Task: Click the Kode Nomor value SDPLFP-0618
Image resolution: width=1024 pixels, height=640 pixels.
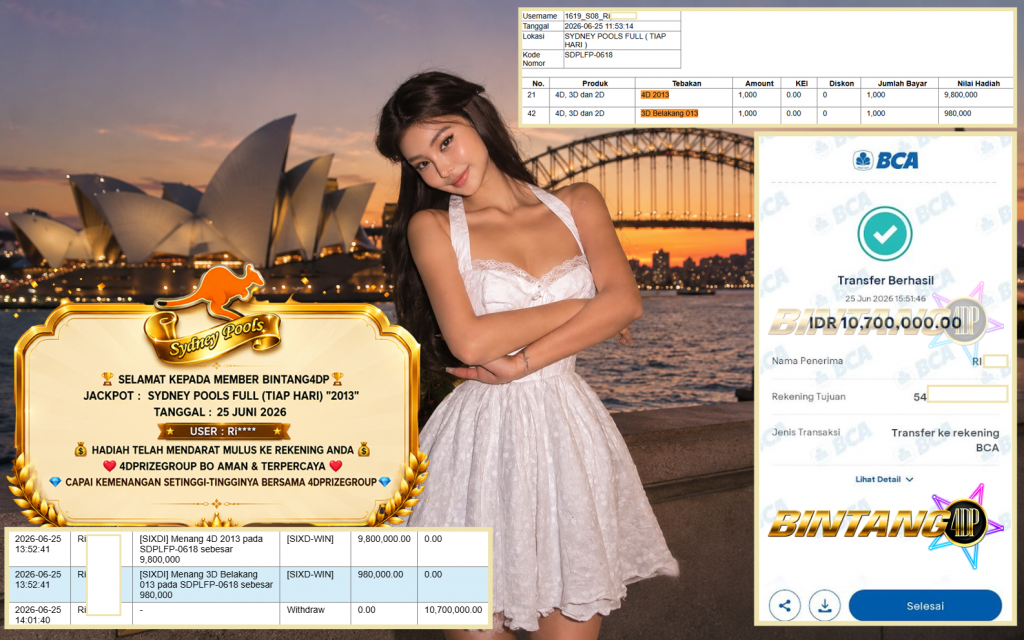Action: point(588,55)
